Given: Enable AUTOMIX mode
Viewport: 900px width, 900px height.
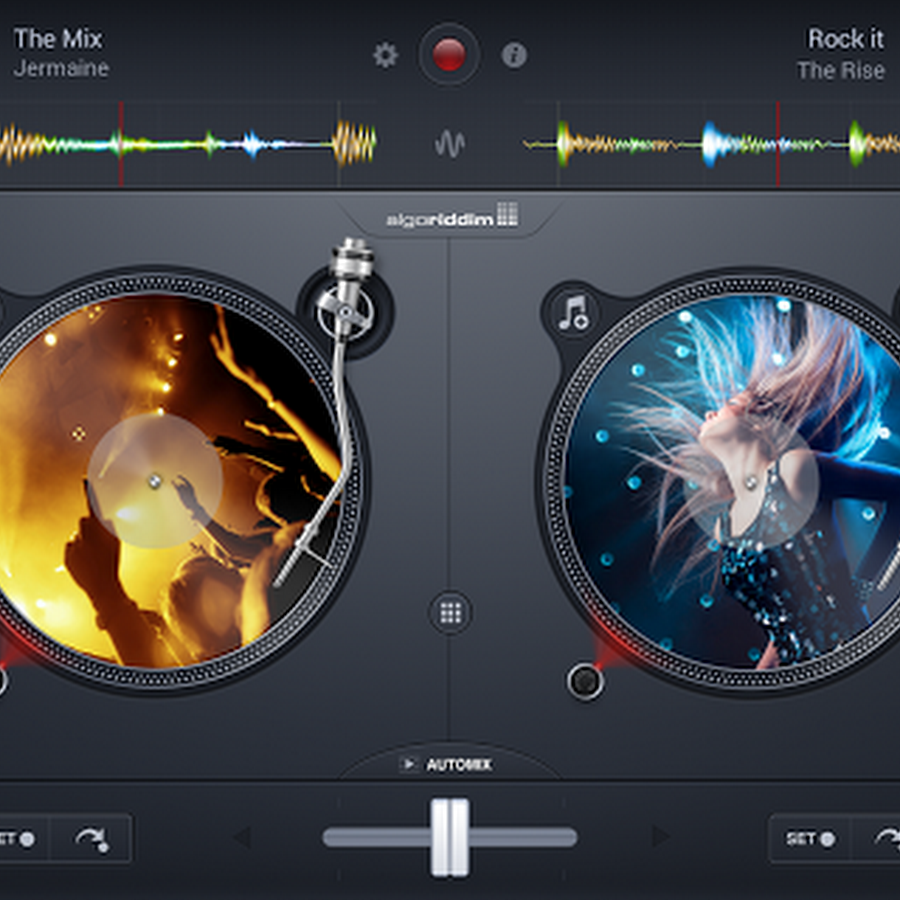Looking at the screenshot, I should pyautogui.click(x=449, y=764).
